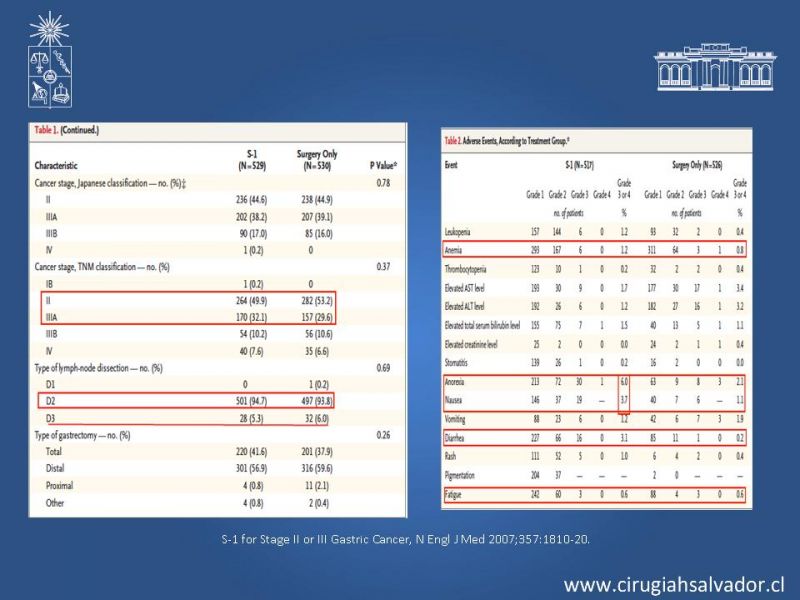Select the "P Value" column header
The height and width of the screenshot is (600, 800).
[x=383, y=165]
